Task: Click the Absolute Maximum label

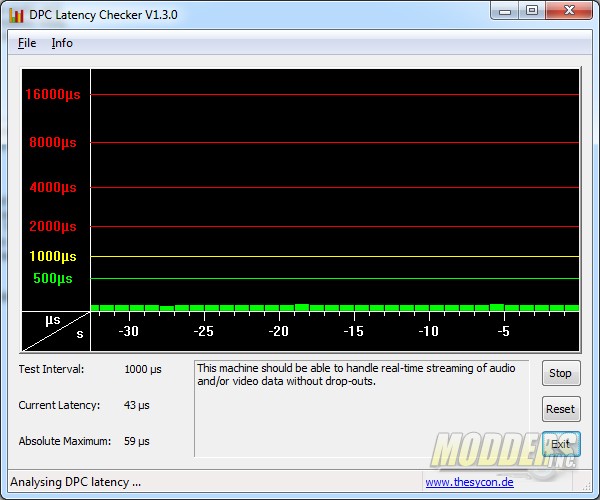Action: coord(64,441)
